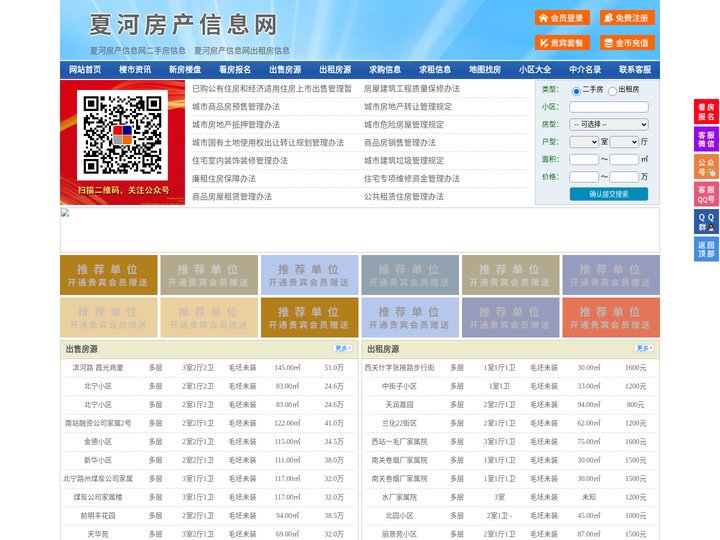The width and height of the screenshot is (720, 540).
Task: Open 城市商品房预售管理办法 link
Action: [236, 107]
